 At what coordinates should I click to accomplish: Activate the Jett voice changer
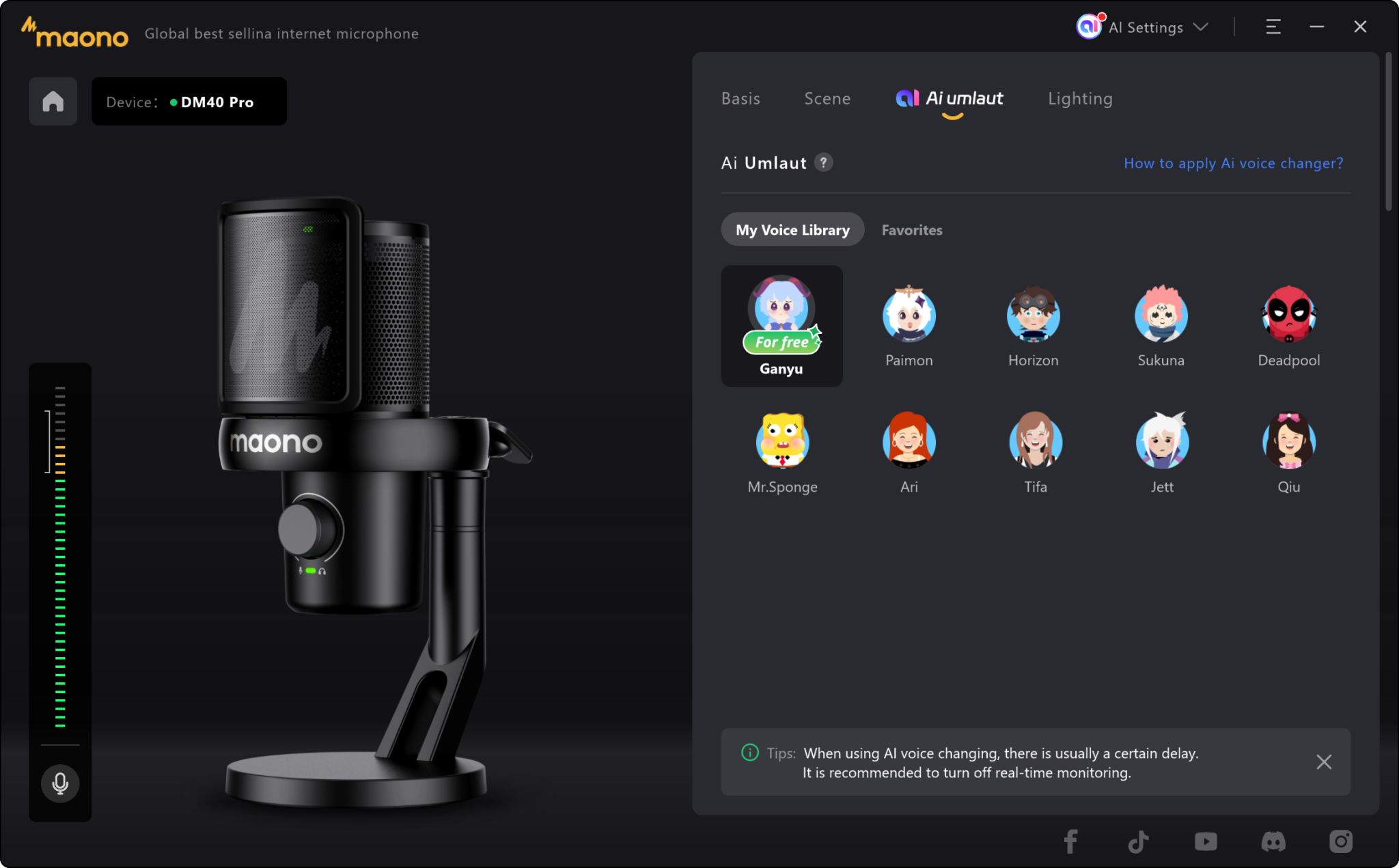[x=1161, y=442]
